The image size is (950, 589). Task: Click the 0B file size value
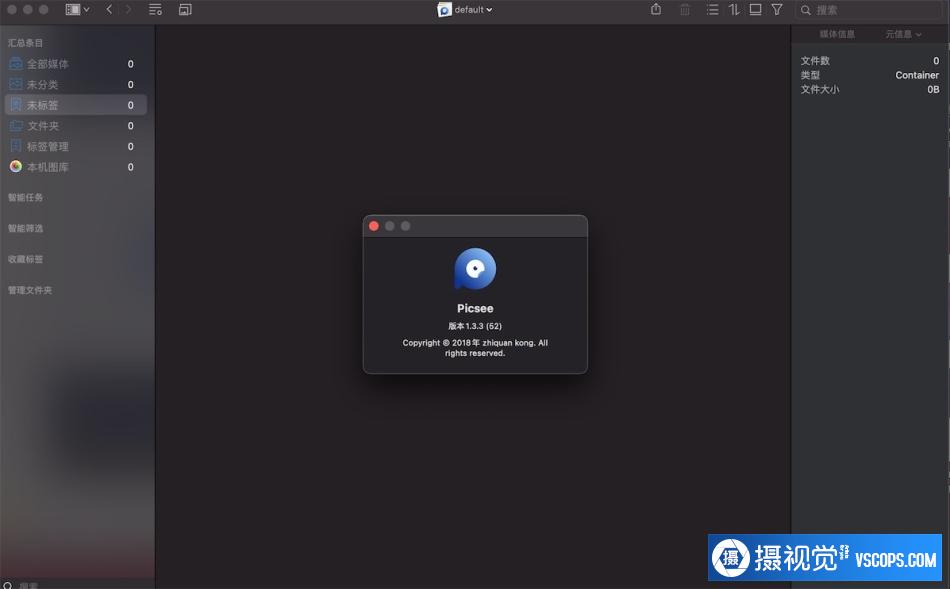(933, 90)
